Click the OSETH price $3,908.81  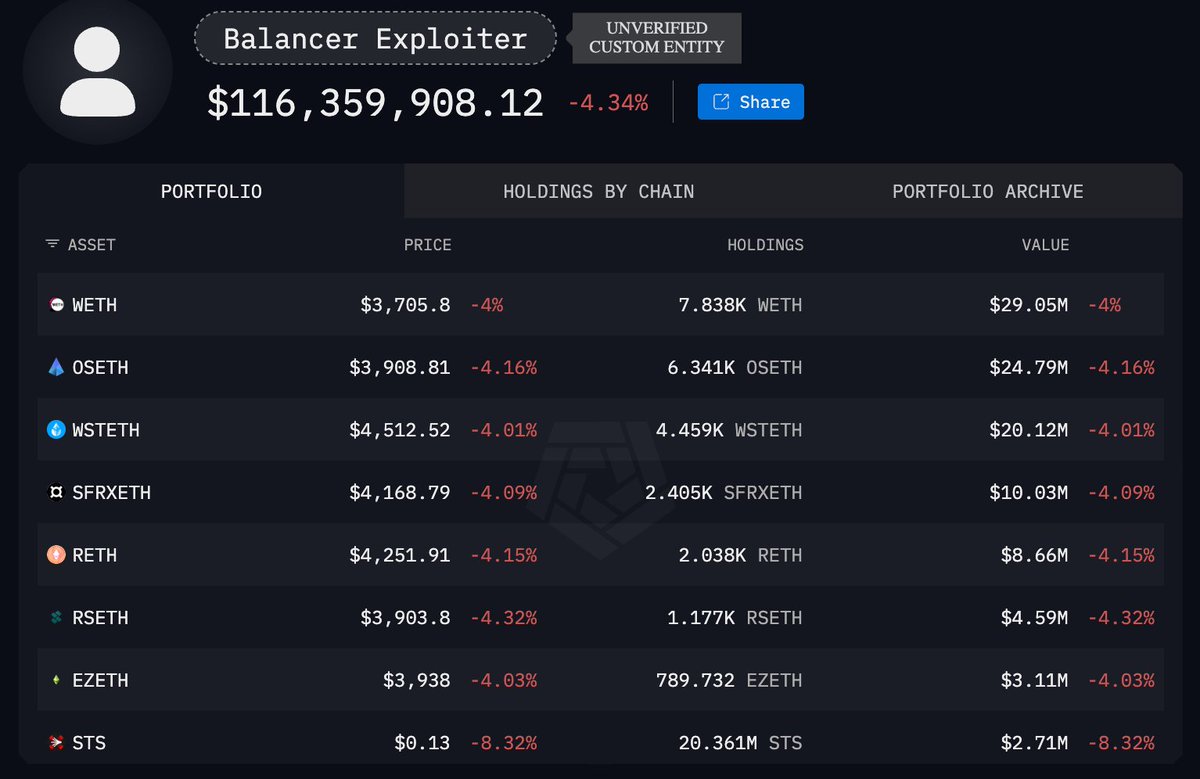coord(400,368)
